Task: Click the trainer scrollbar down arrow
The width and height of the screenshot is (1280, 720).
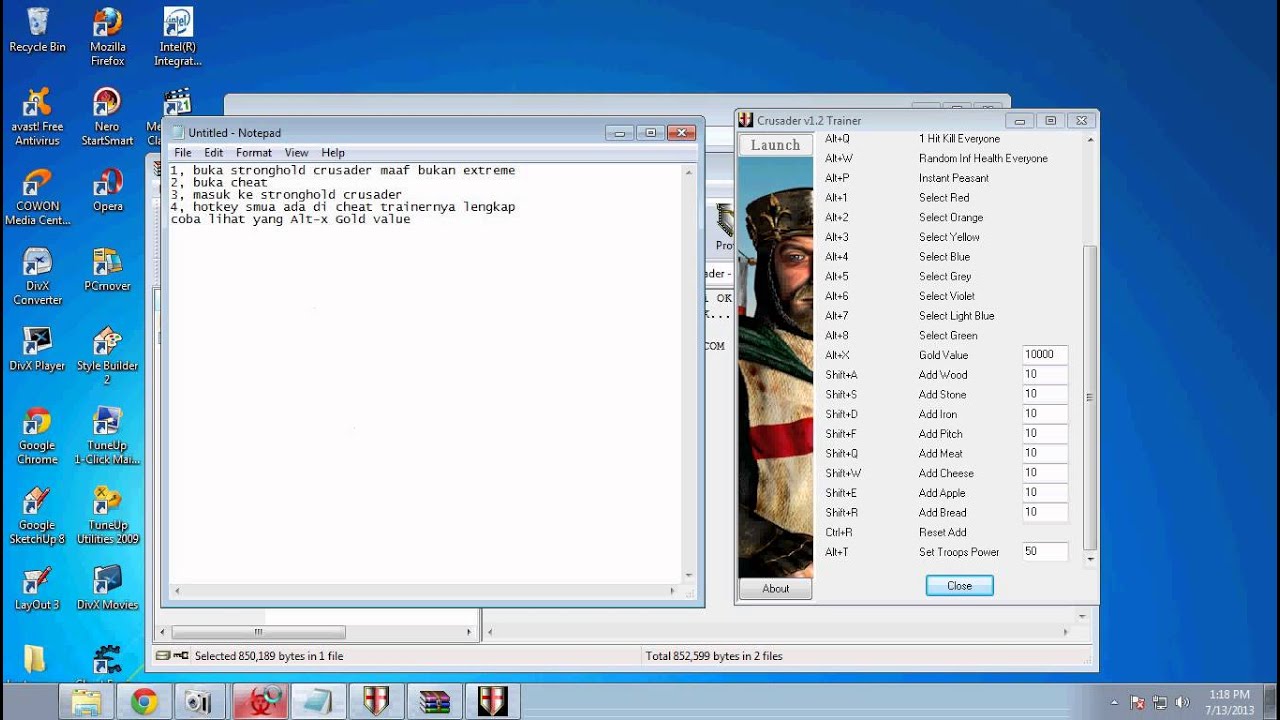Action: pyautogui.click(x=1089, y=560)
